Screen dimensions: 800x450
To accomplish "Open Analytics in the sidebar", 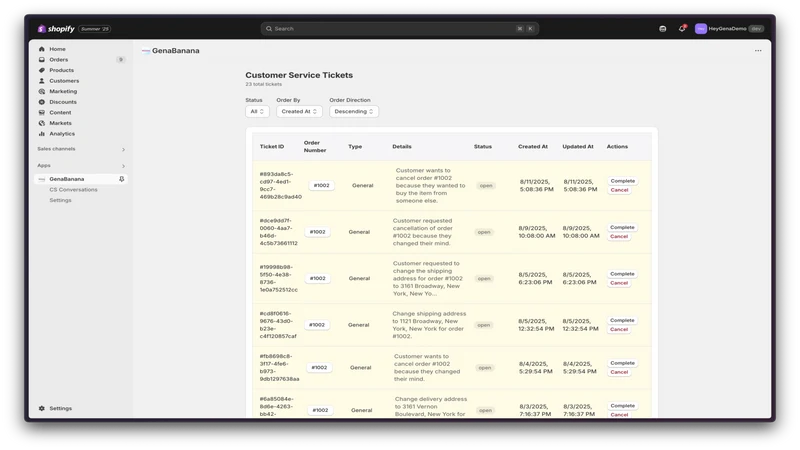I will coord(62,134).
